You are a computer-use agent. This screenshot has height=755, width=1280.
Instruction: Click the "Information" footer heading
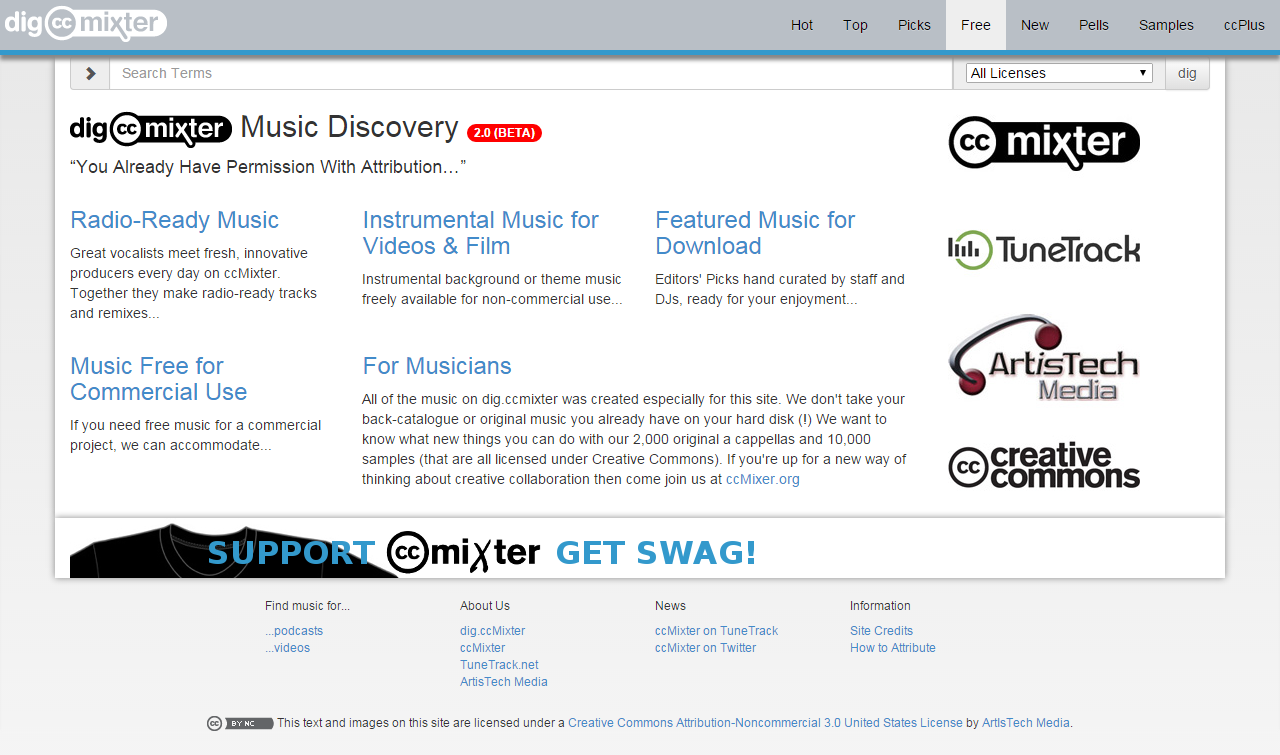[880, 606]
